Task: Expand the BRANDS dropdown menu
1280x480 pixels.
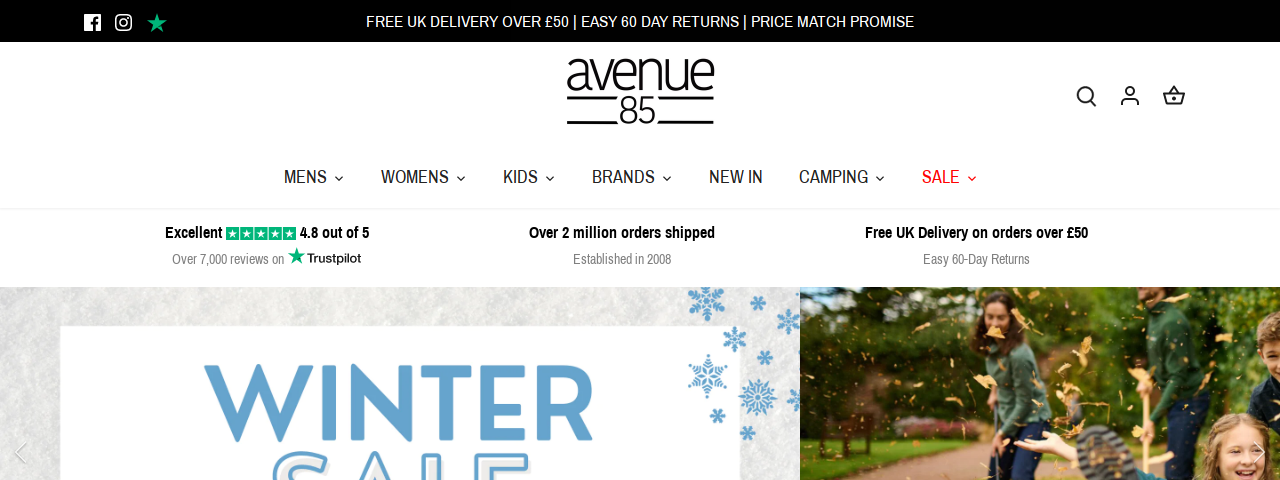Action: [632, 177]
